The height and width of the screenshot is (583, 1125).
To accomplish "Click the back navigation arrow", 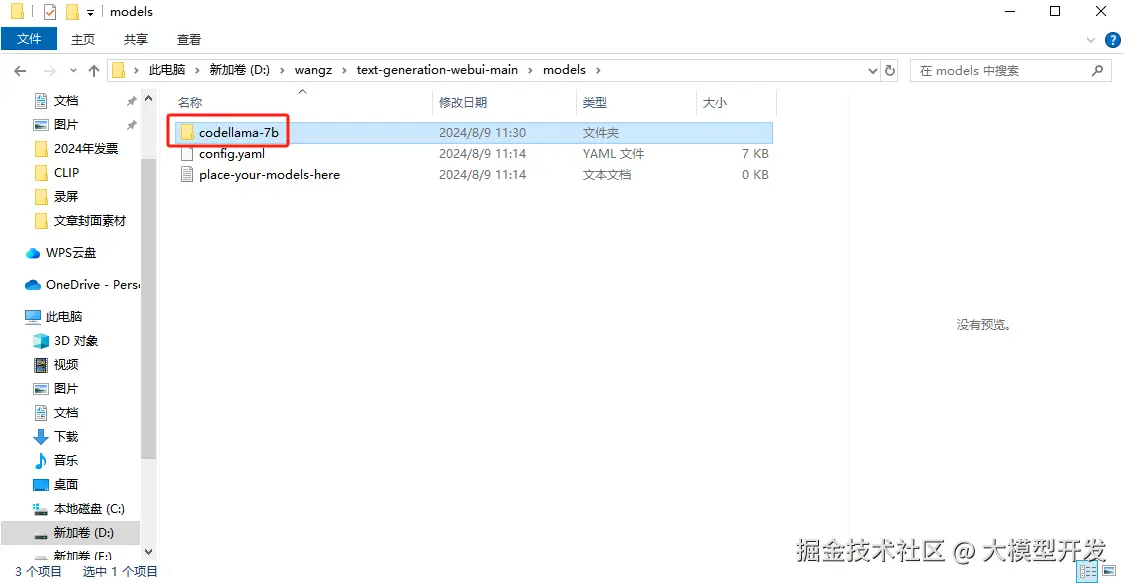I will (x=20, y=70).
